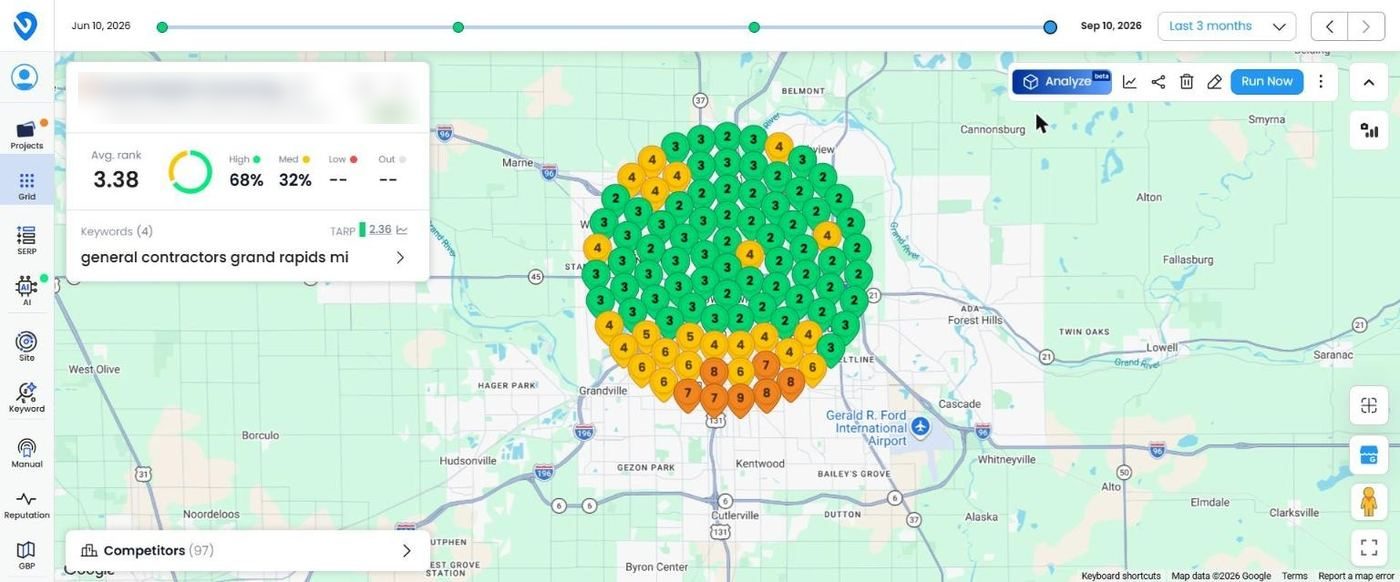The height and width of the screenshot is (582, 1400).
Task: Expand the Competitors (97) panel
Action: coord(248,551)
